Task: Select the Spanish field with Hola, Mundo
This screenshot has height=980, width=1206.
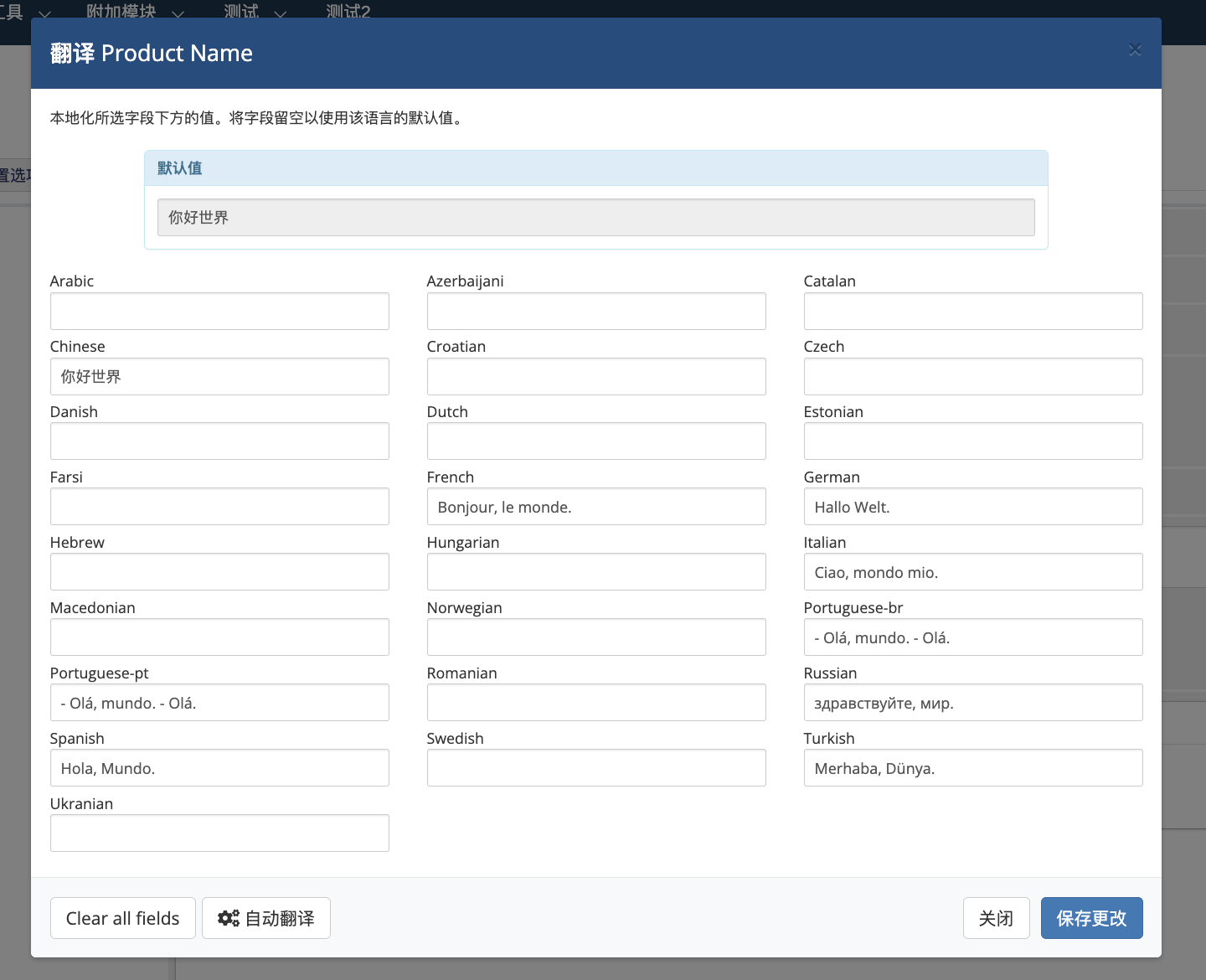Action: (x=219, y=768)
